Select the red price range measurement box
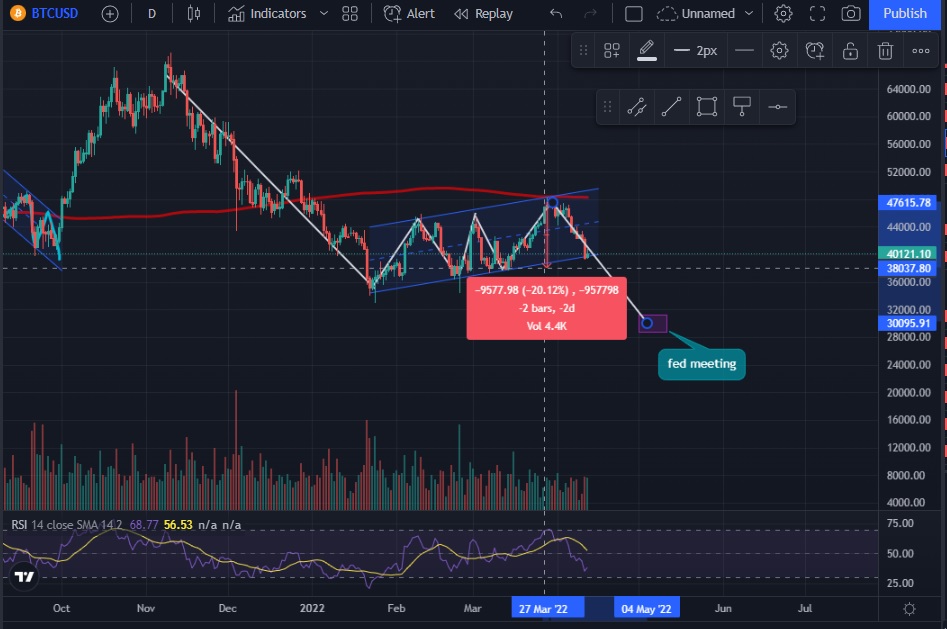 (x=547, y=308)
